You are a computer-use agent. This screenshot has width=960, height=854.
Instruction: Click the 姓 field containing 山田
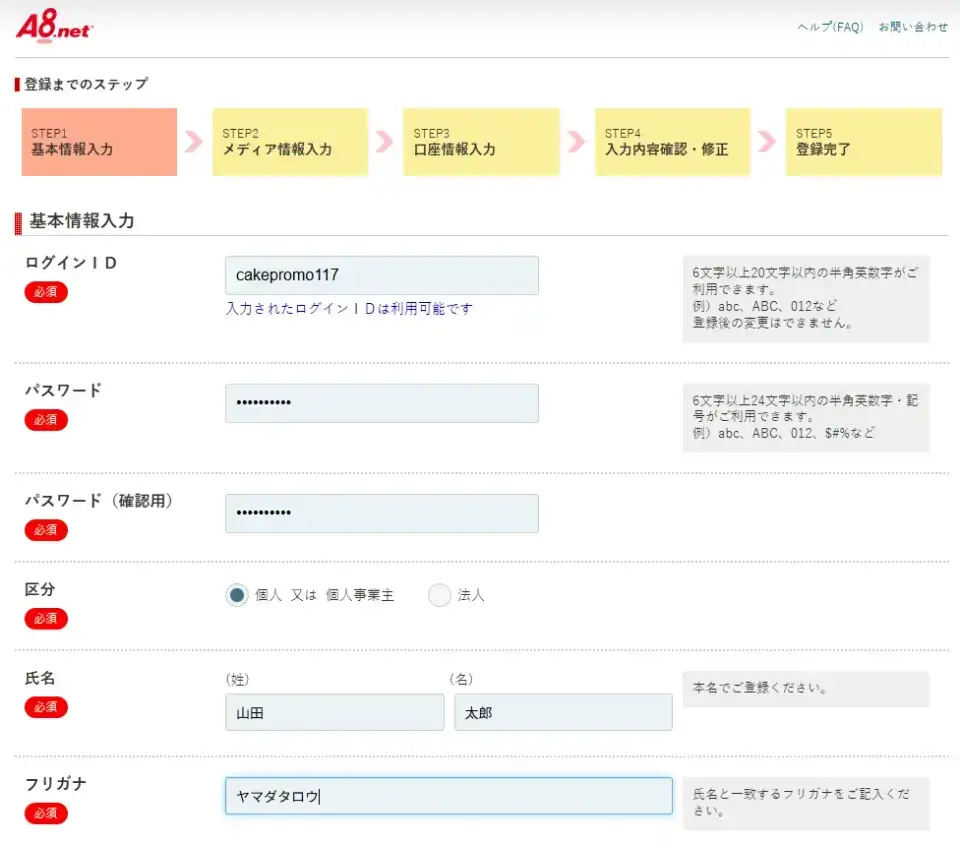pos(334,712)
